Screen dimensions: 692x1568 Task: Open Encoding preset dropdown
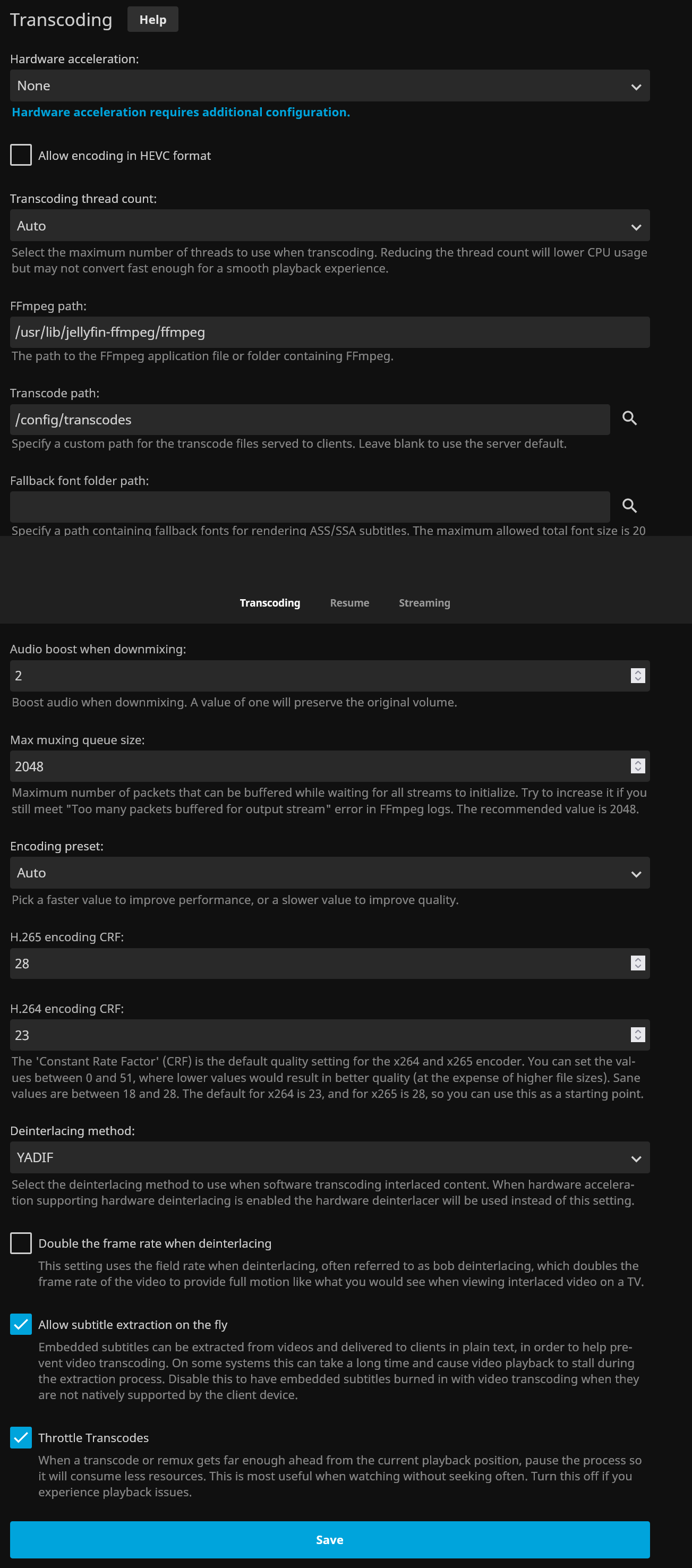click(x=329, y=873)
